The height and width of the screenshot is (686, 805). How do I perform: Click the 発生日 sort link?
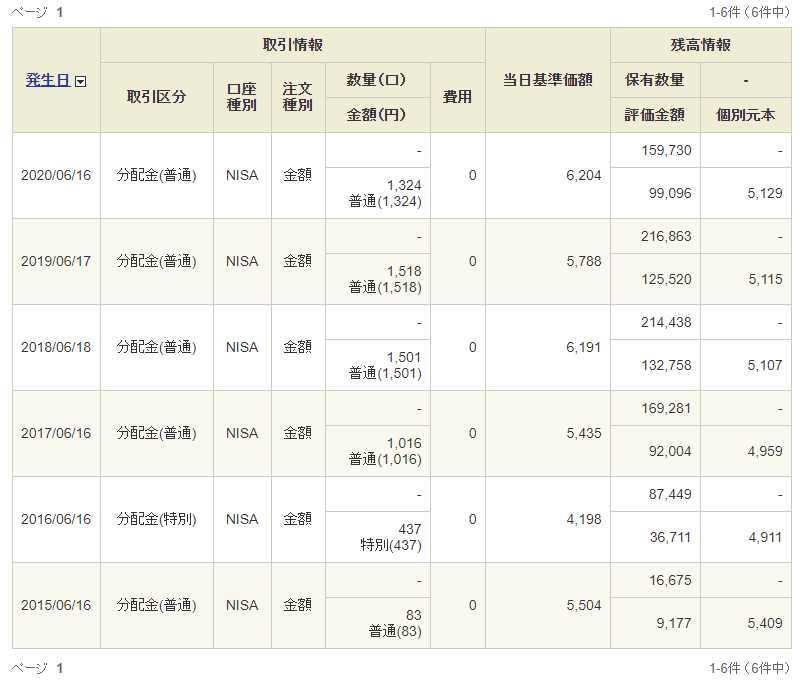point(48,80)
